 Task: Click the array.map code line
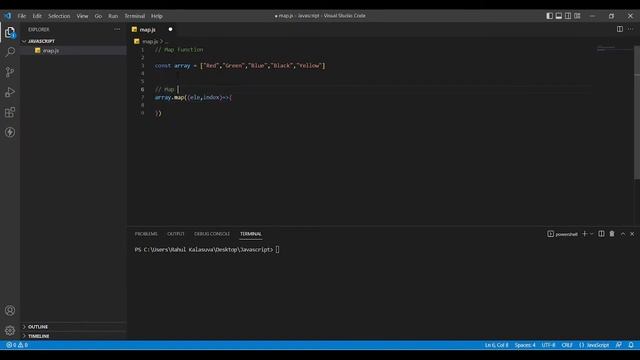click(x=193, y=97)
